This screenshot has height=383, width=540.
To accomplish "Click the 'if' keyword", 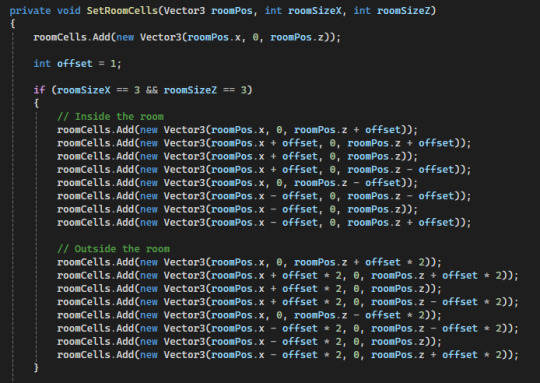I will (x=39, y=90).
